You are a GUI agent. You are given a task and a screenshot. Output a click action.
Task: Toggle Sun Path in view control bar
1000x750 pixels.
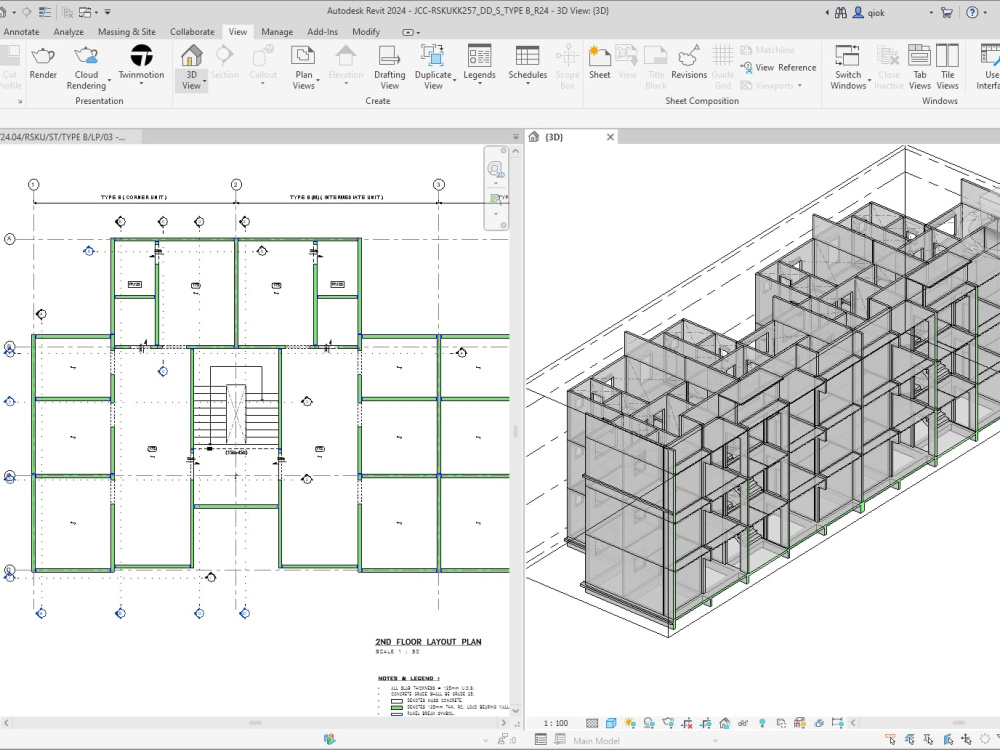(x=630, y=723)
